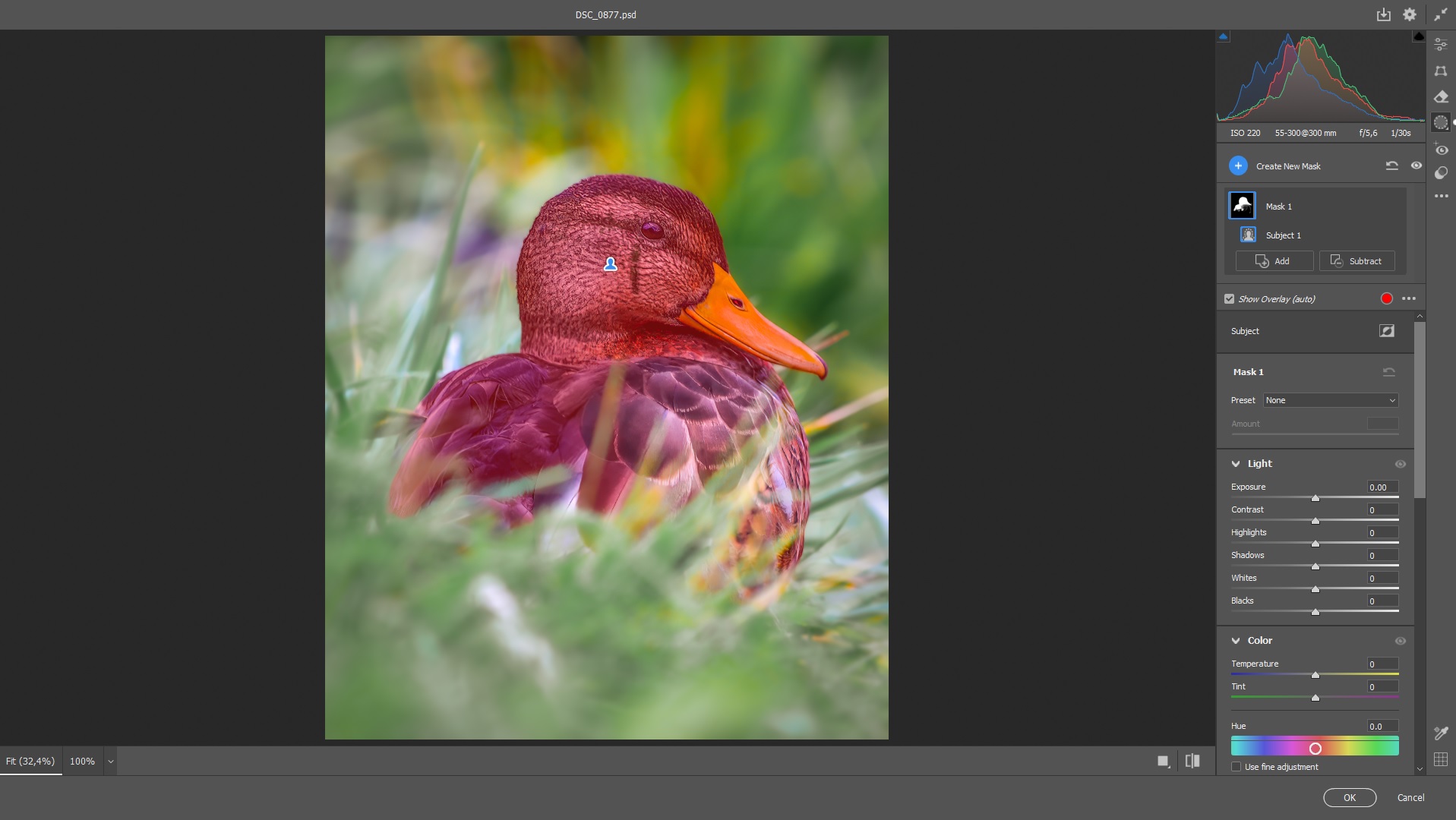Open the more tools menu

pos(1440,196)
